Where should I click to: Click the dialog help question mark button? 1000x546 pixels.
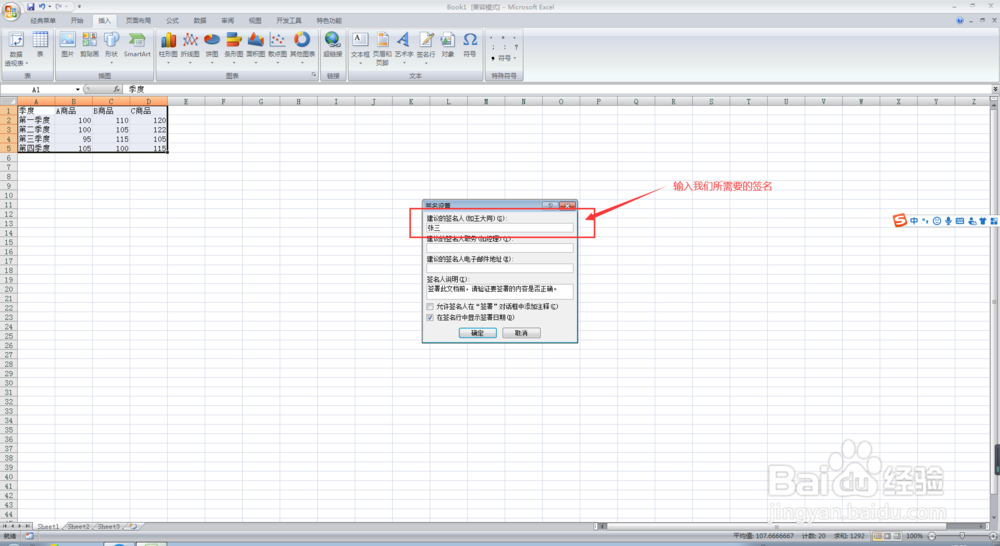(x=550, y=205)
